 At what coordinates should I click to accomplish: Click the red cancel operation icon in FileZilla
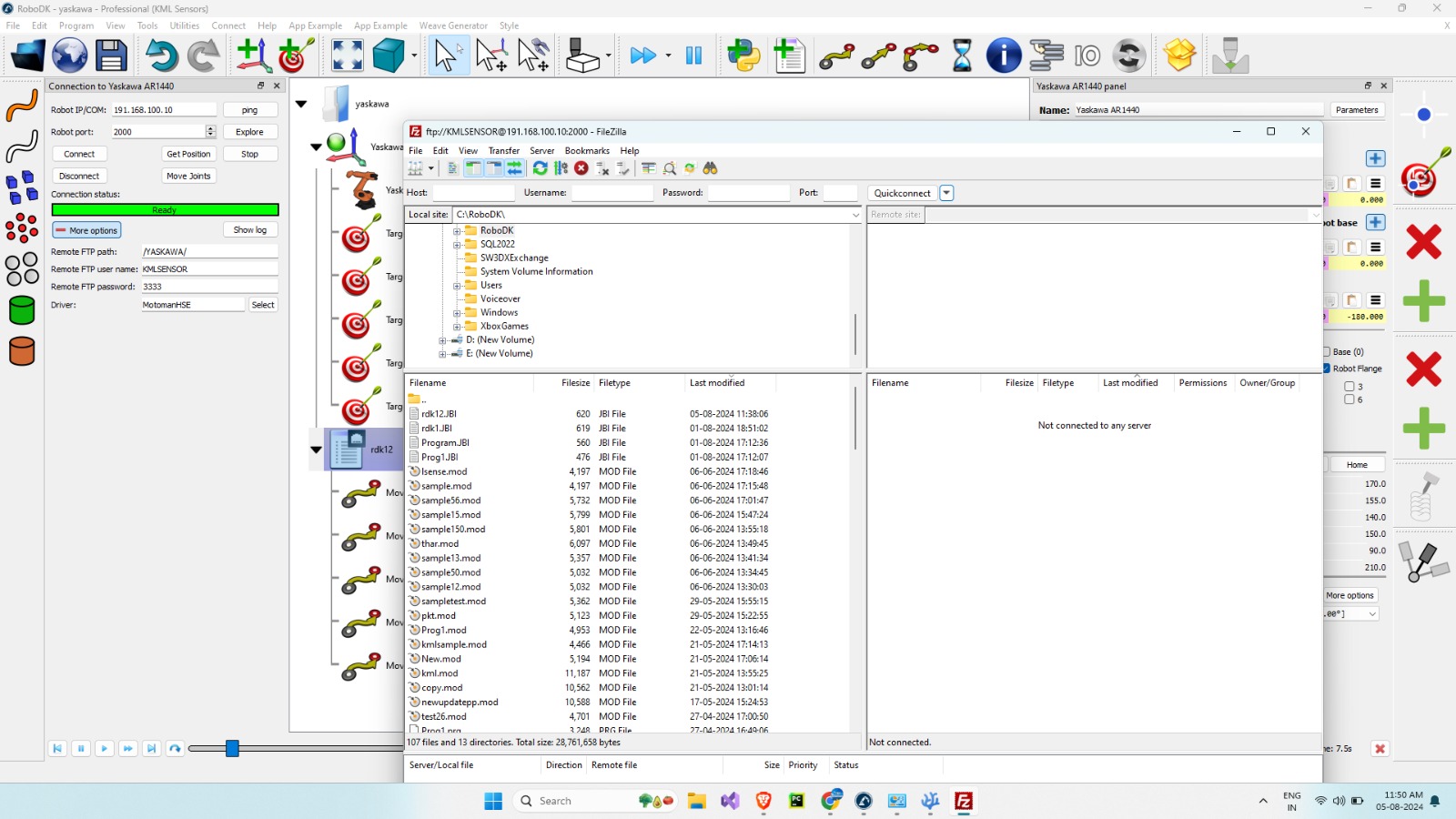coord(581,168)
